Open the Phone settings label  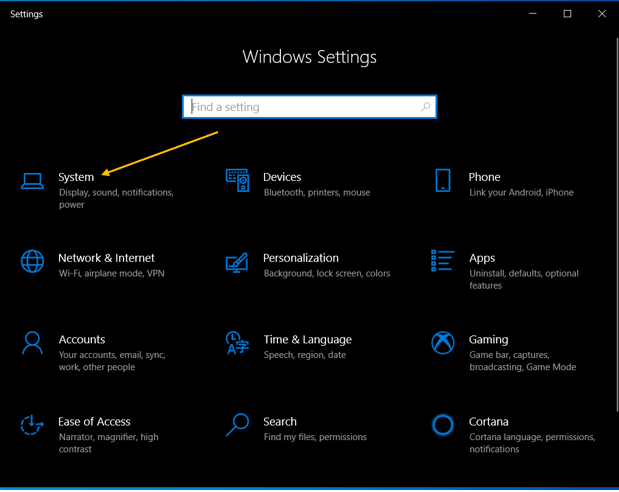tap(484, 177)
